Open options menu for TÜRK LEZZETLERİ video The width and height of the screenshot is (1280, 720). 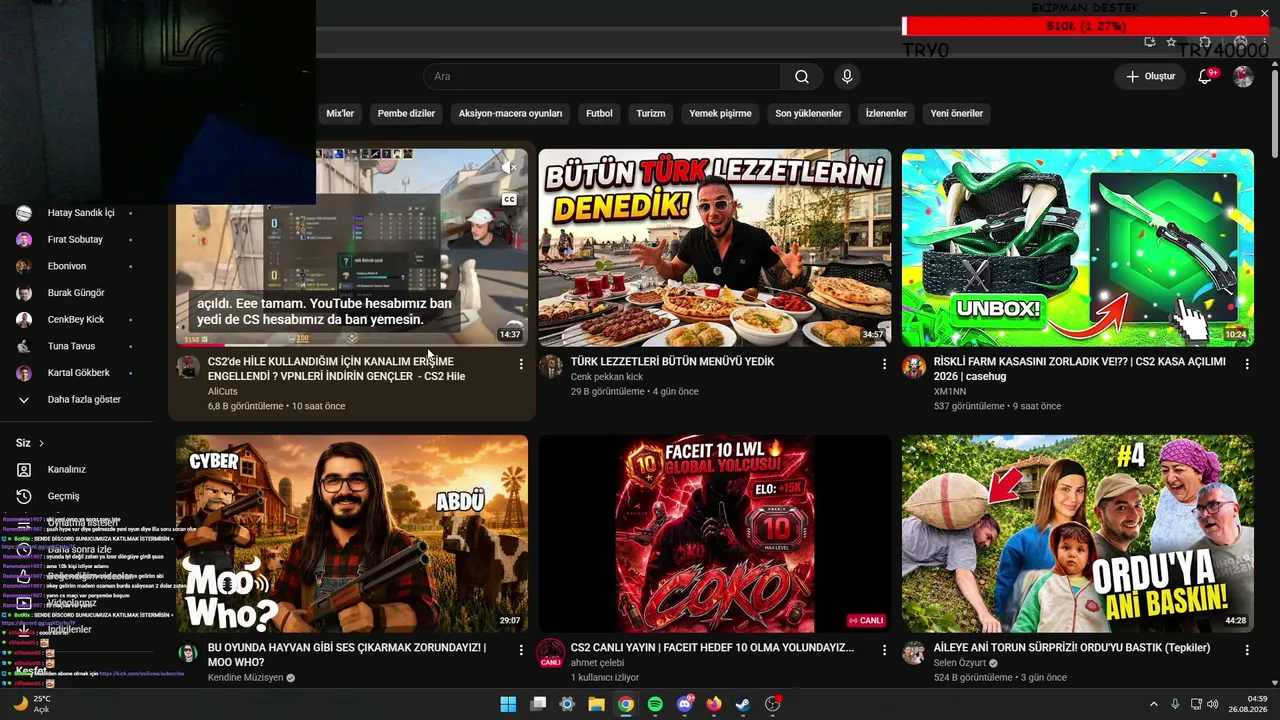click(x=884, y=365)
